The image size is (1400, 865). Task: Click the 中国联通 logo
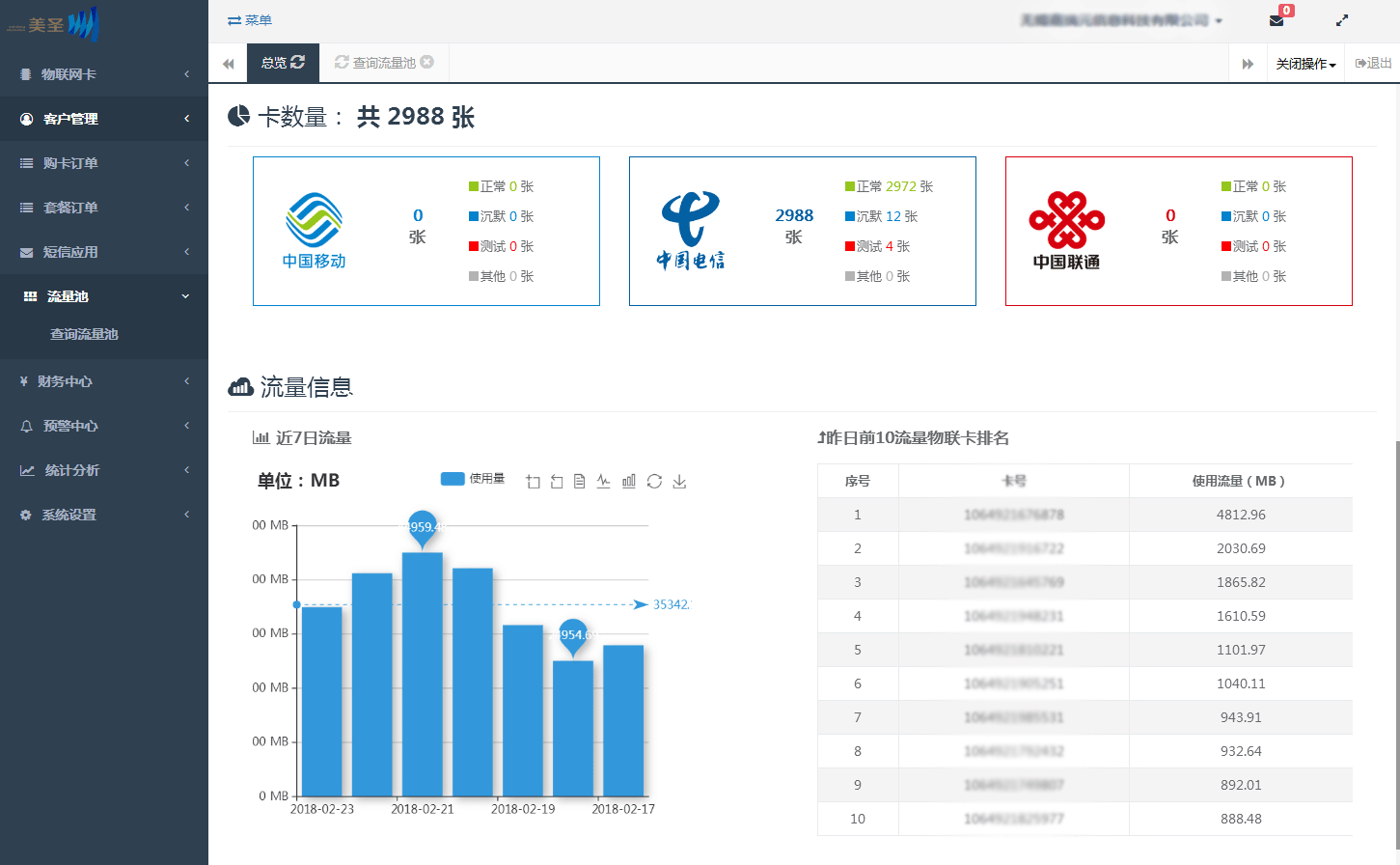pyautogui.click(x=1066, y=231)
